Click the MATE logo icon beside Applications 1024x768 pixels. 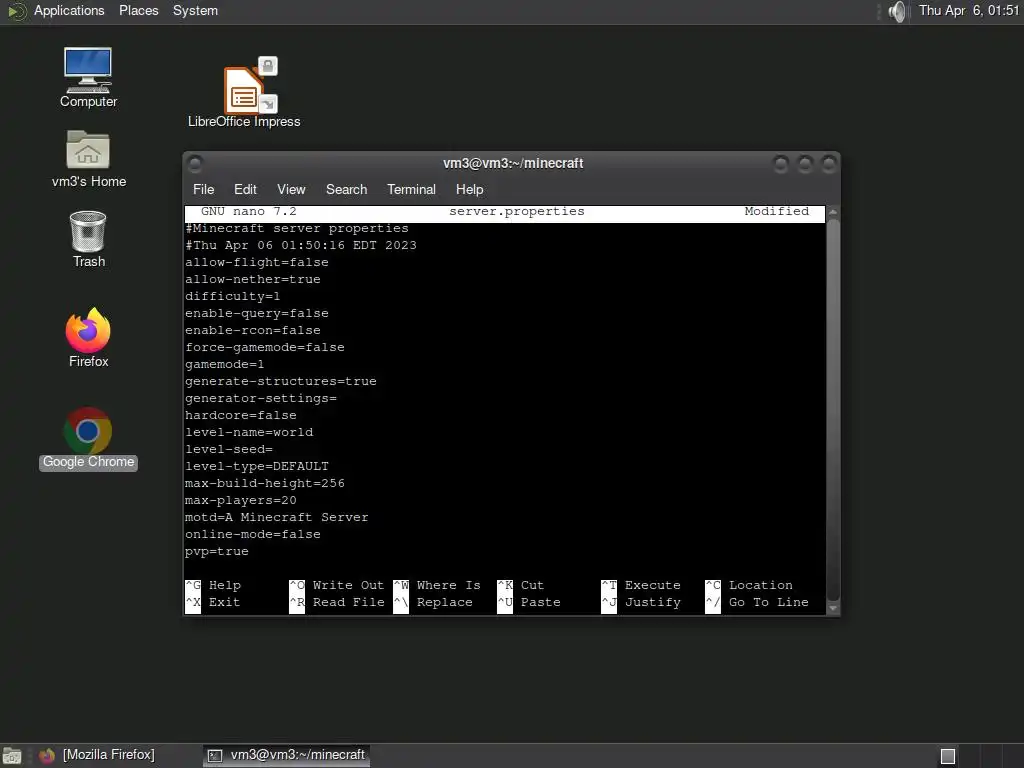[16, 11]
